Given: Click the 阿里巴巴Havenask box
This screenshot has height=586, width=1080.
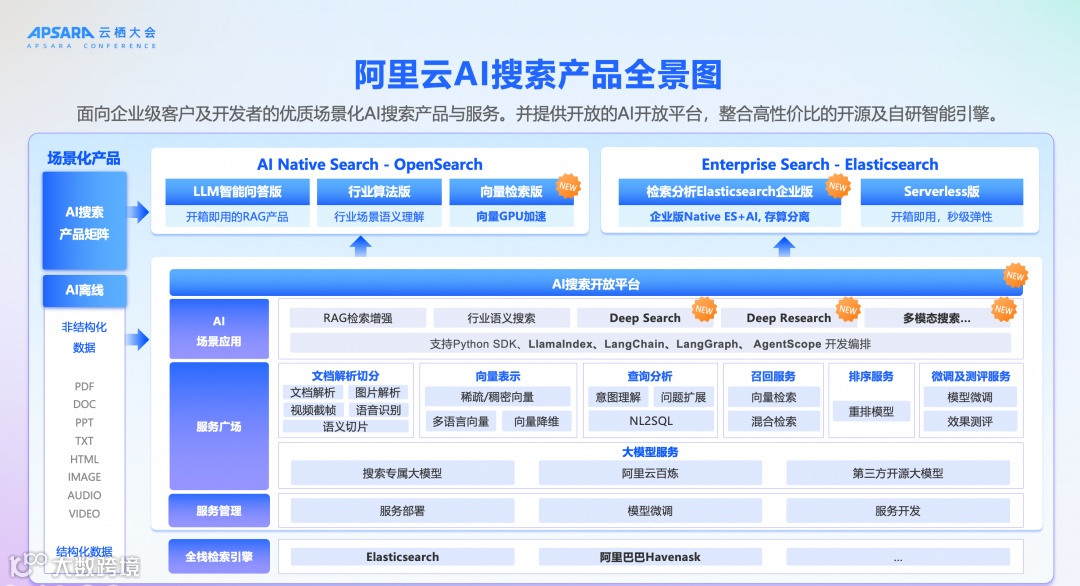Looking at the screenshot, I should [650, 556].
